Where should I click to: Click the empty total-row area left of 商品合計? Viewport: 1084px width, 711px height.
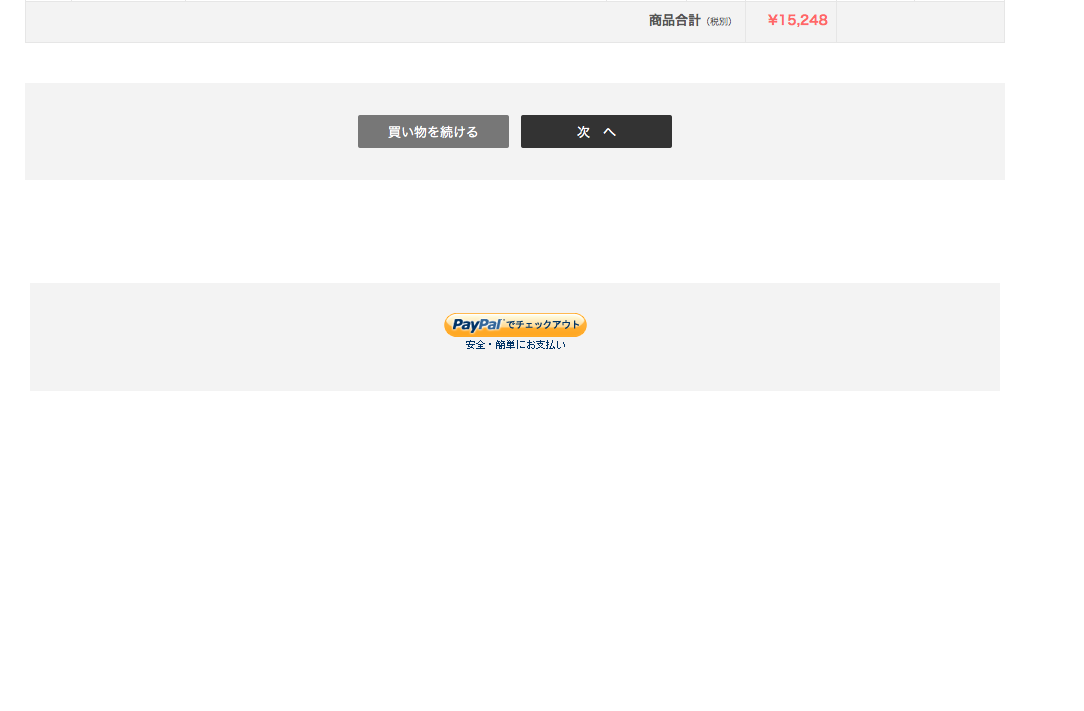(332, 21)
